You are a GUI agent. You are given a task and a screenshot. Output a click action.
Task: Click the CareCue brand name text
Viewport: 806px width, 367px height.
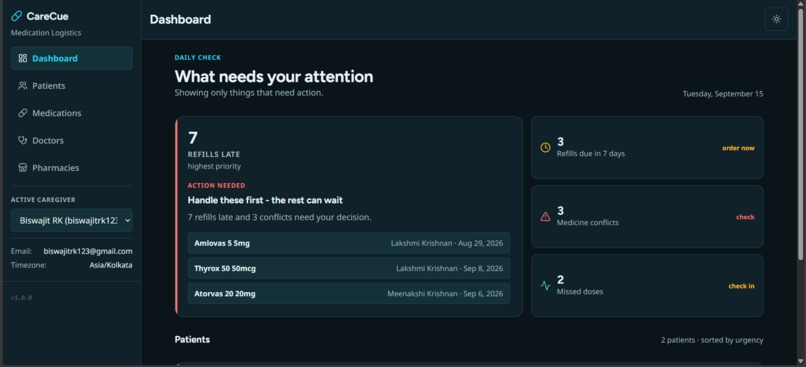[47, 16]
